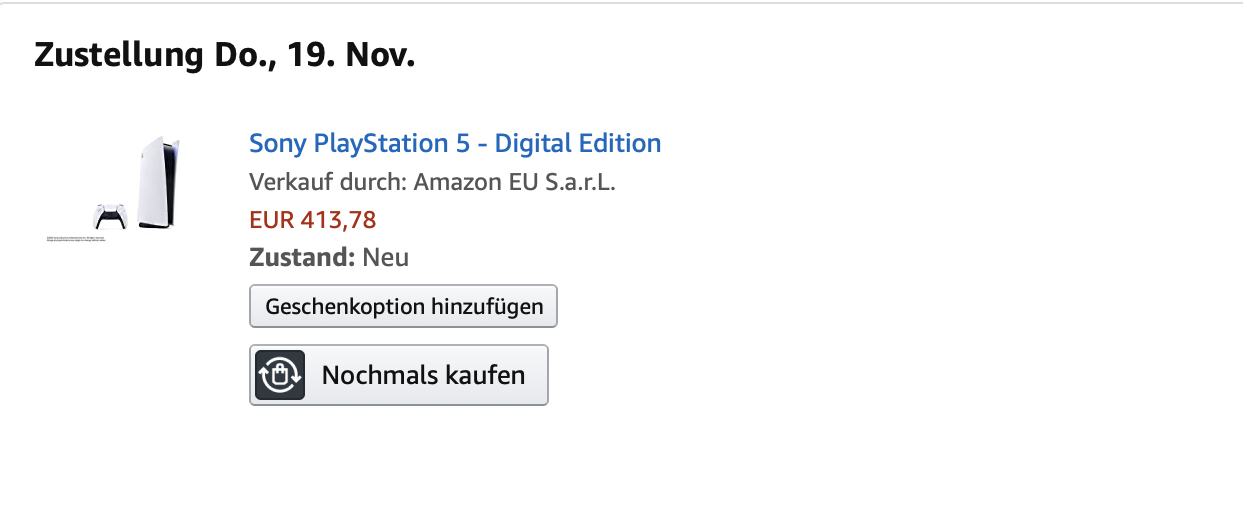This screenshot has width=1243, height=510.
Task: Click the DualSense controller in product image
Action: (109, 216)
